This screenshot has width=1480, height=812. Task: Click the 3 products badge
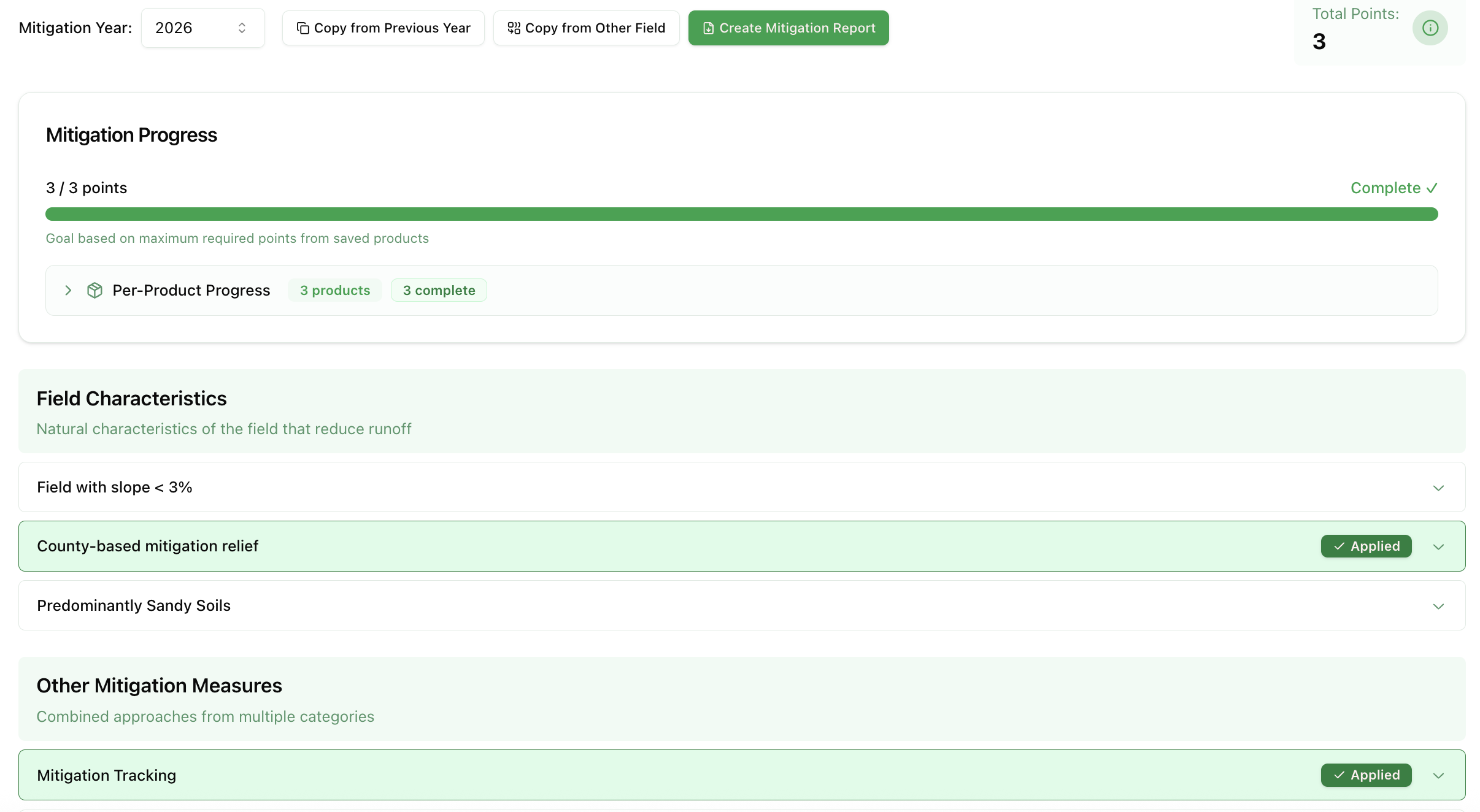pos(335,290)
